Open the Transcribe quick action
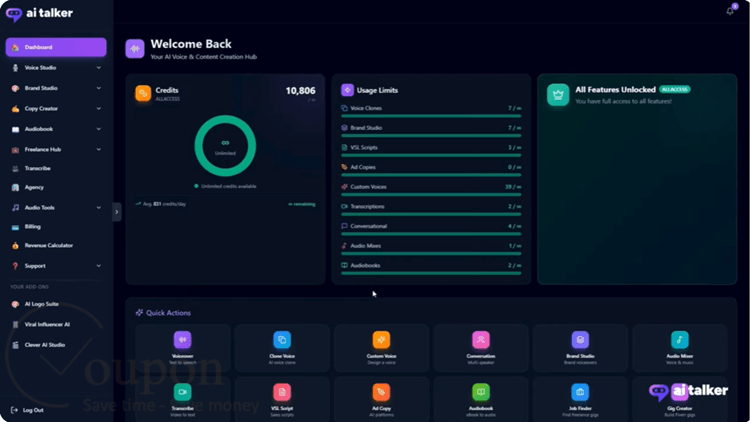The image size is (750, 422). click(183, 400)
